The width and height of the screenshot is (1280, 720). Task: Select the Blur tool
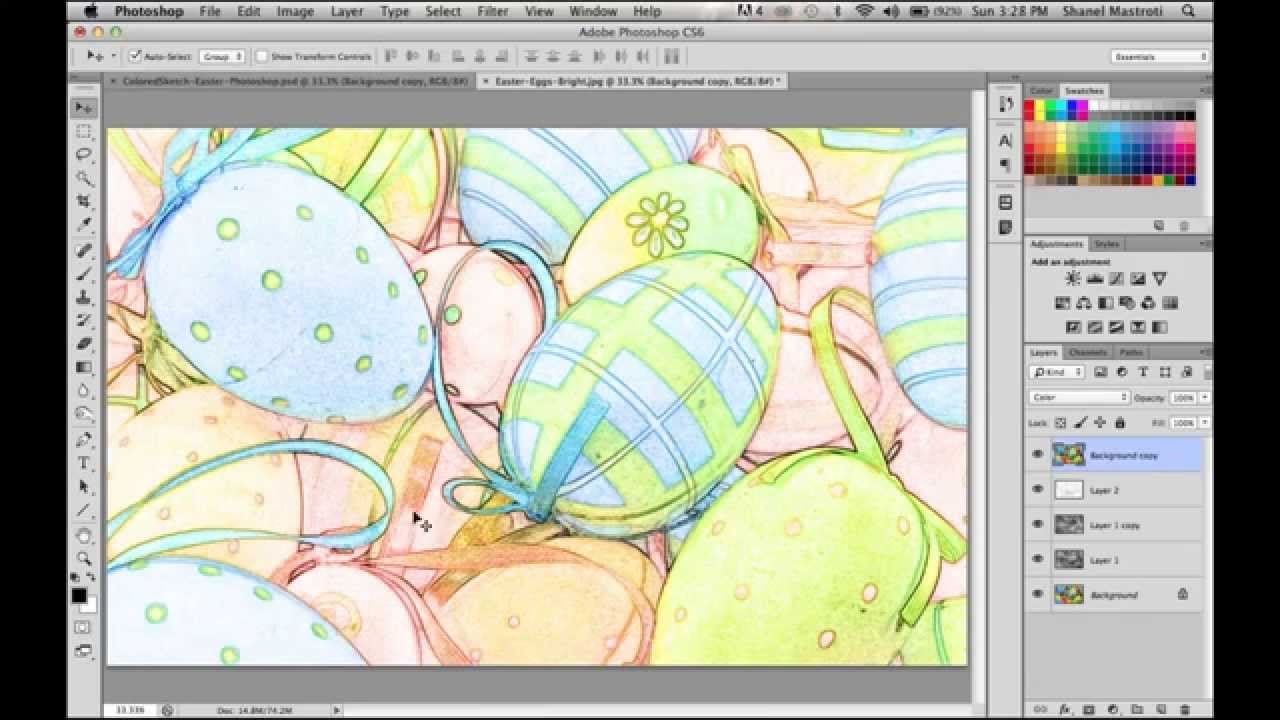(x=84, y=390)
